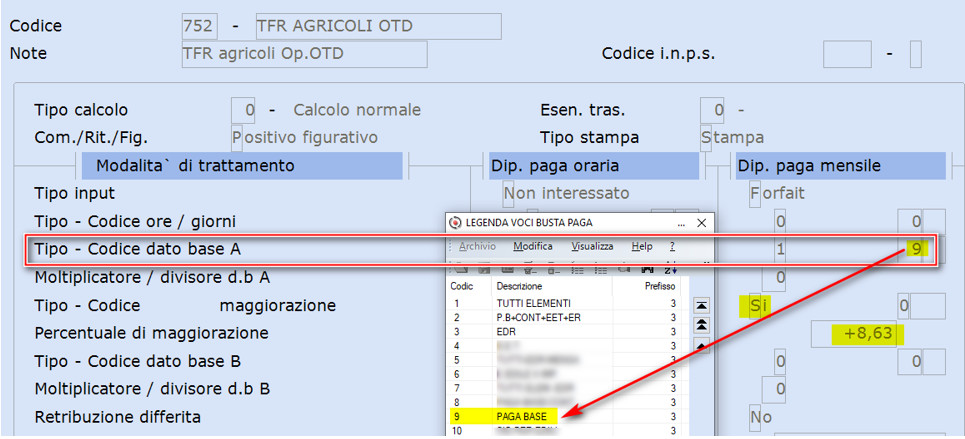Click the Tipo - Codice dato base B label
The height and width of the screenshot is (439, 965).
coord(137,361)
